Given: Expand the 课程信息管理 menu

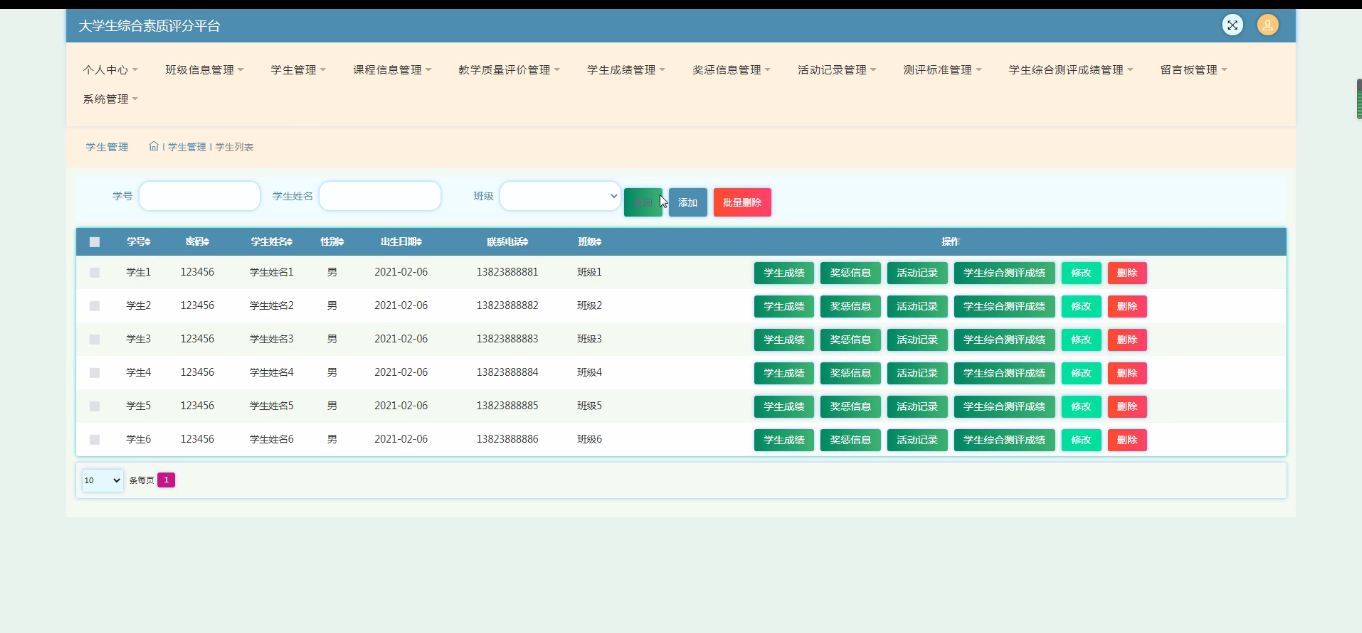Looking at the screenshot, I should pos(392,70).
